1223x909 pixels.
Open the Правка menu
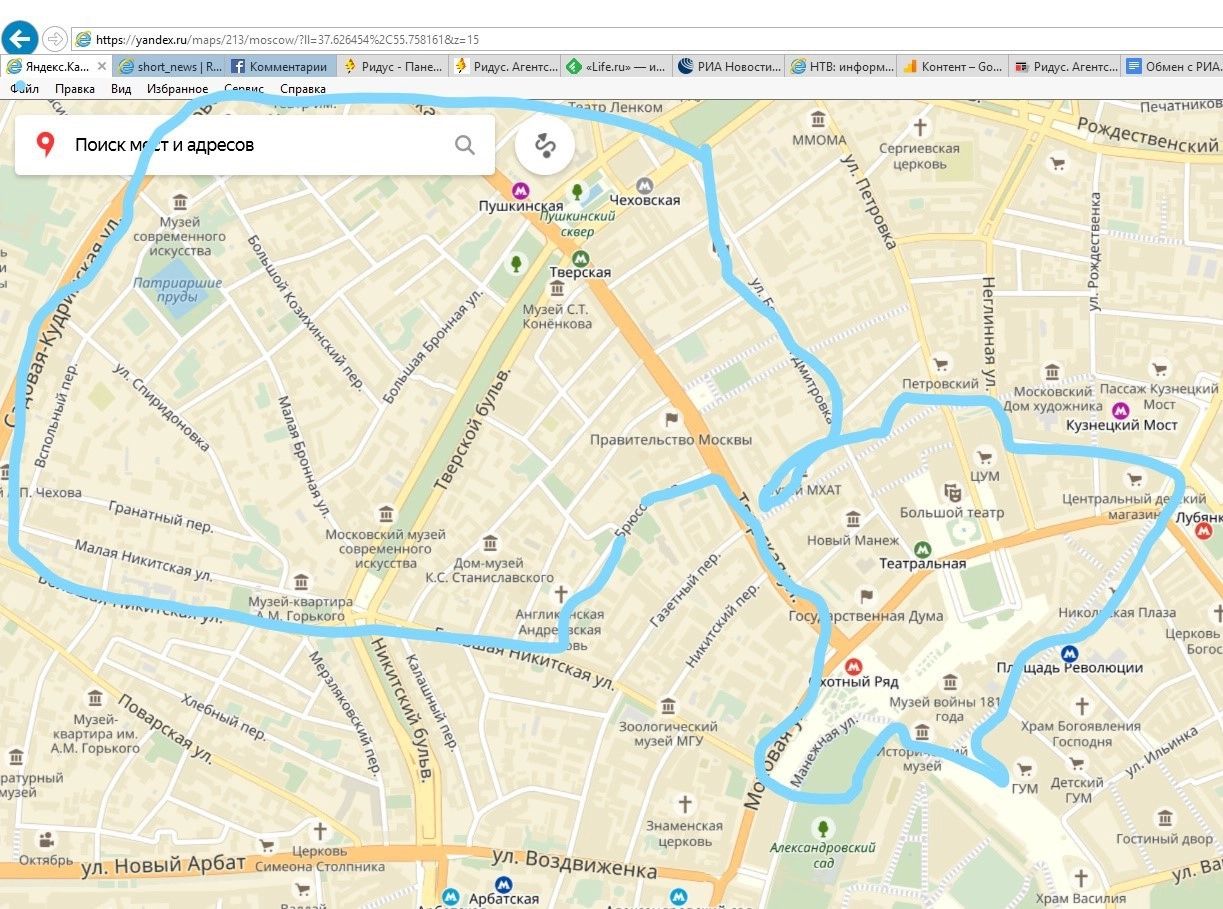point(75,89)
